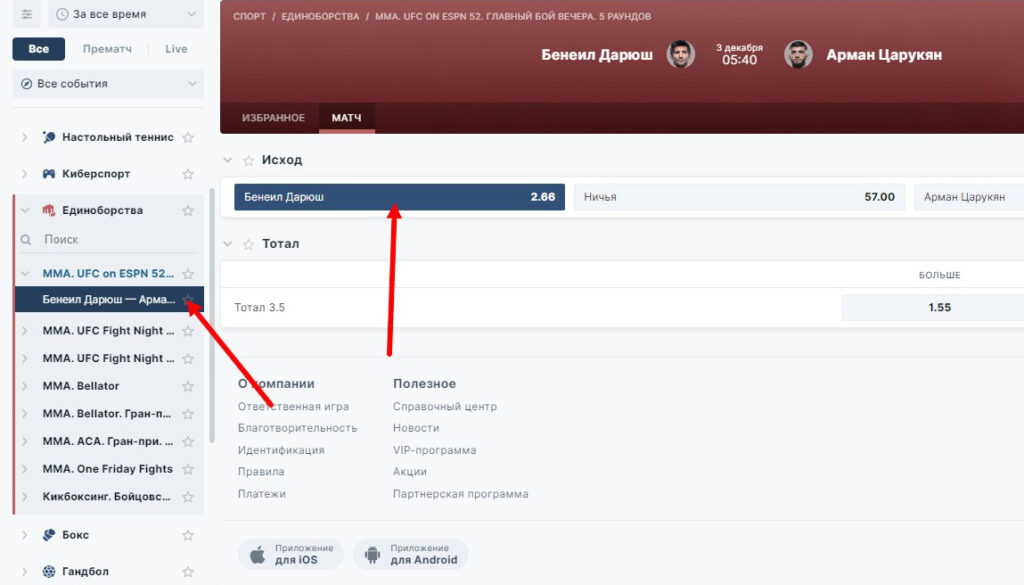Open 'MMA. One Friday Fights' league
Screen dimensions: 1024x585
click(108, 469)
